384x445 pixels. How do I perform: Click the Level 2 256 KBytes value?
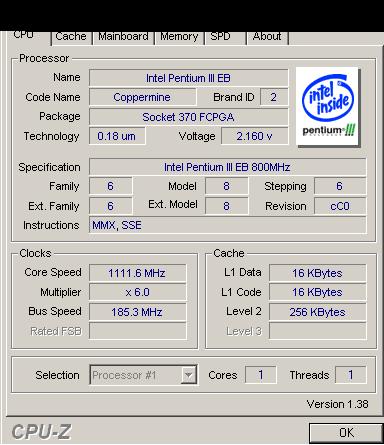[318, 312]
